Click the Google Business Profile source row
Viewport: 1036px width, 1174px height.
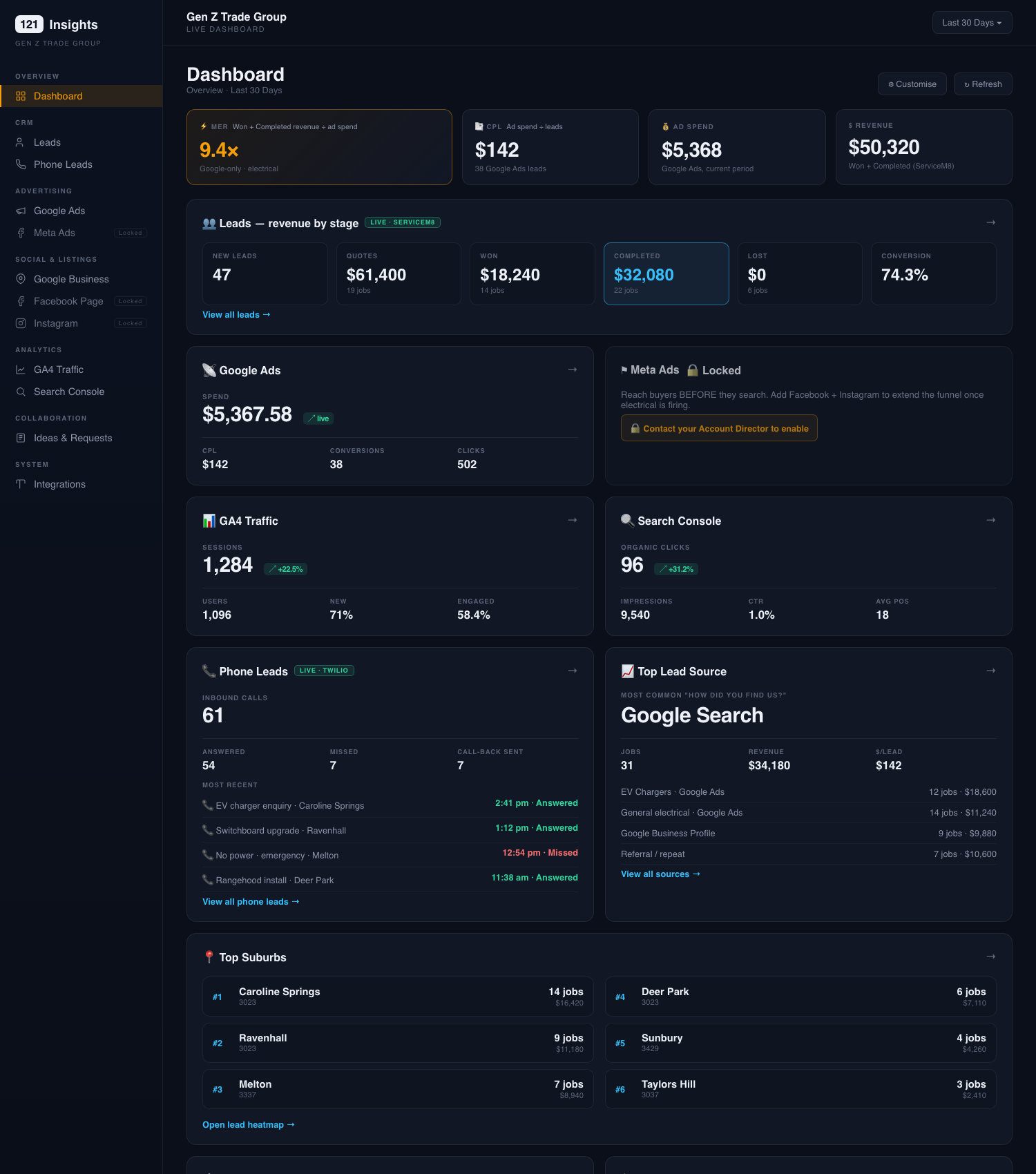(809, 834)
